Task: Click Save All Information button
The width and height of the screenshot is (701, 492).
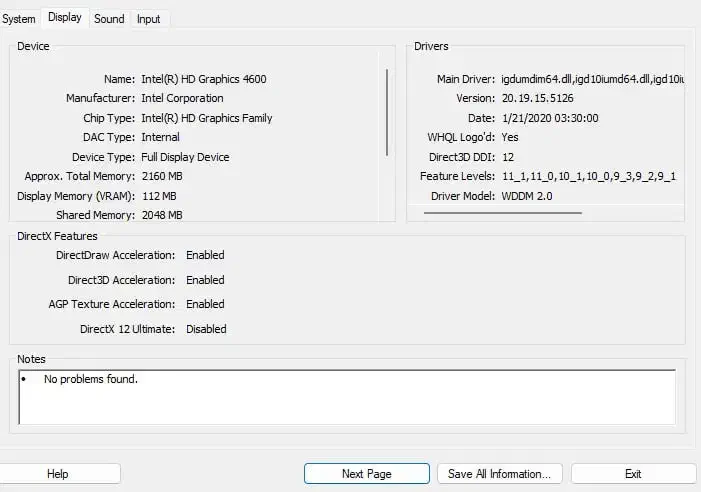Action: point(500,473)
